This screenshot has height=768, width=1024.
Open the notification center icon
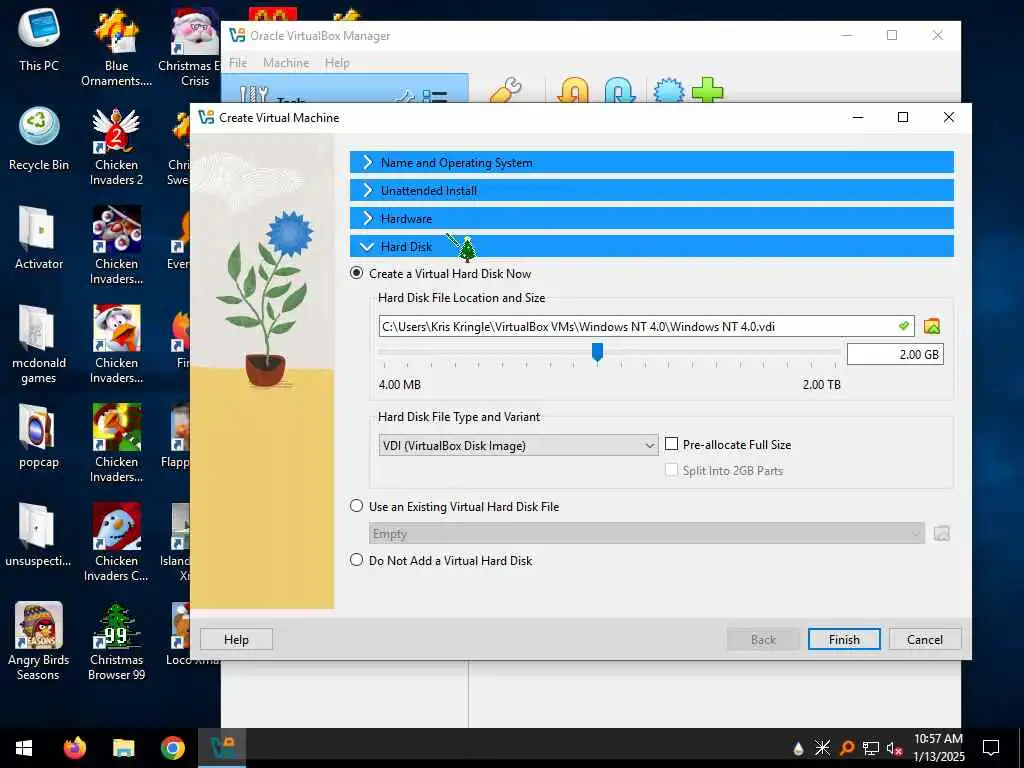(x=991, y=748)
